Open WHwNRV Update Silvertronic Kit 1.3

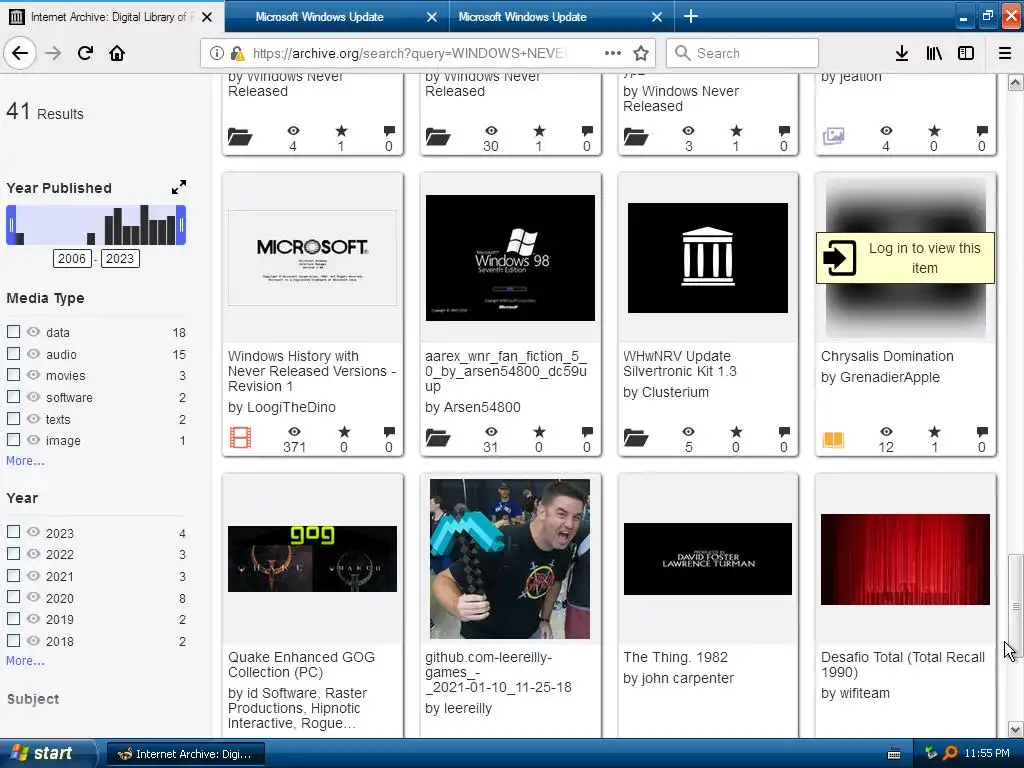[x=679, y=364]
